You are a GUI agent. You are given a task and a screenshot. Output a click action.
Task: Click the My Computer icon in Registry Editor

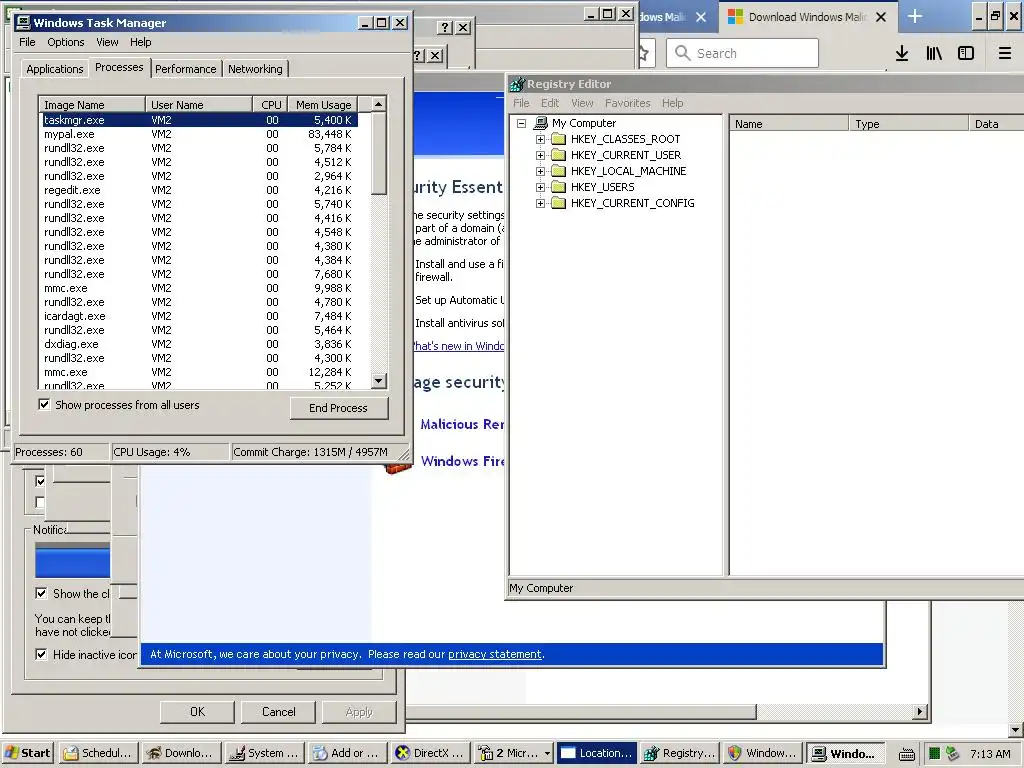tap(540, 123)
